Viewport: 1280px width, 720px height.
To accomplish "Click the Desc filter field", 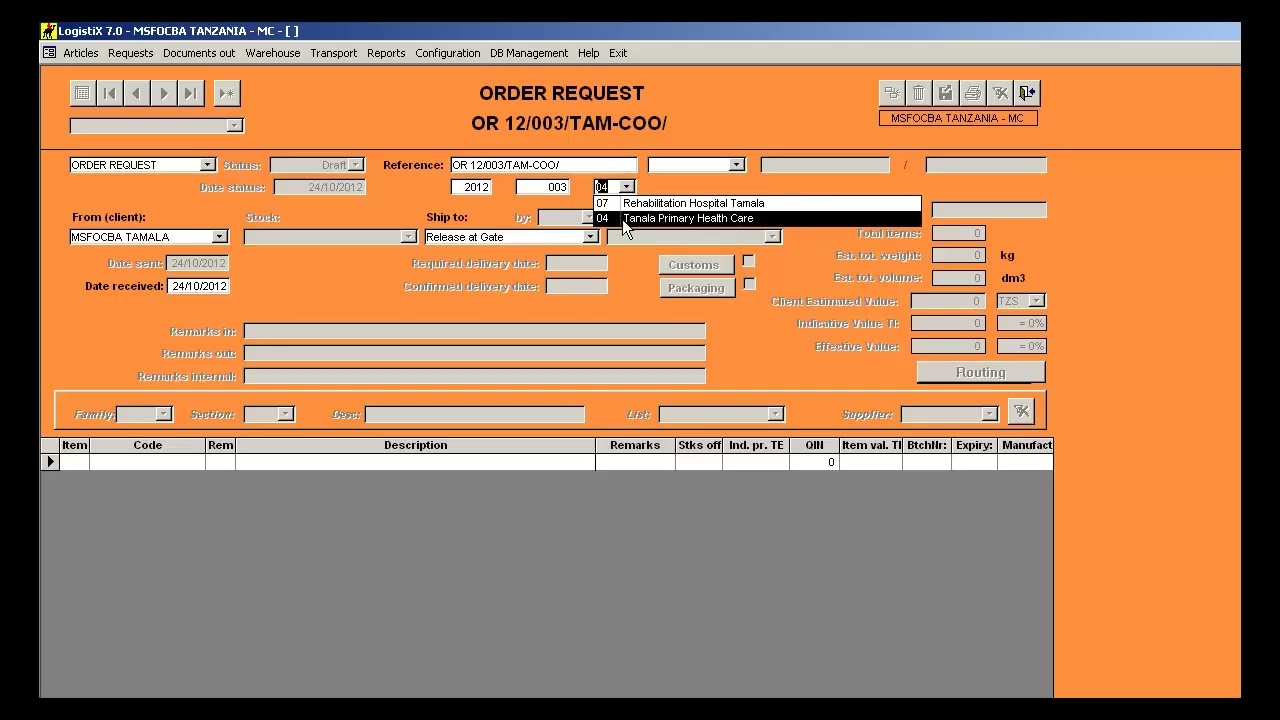I will [x=475, y=414].
